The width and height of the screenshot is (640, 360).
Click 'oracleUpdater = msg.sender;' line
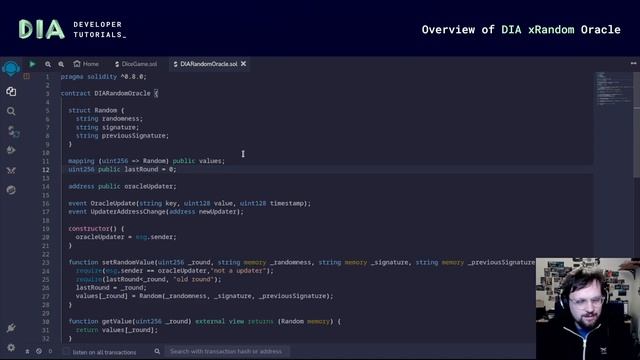[x=126, y=237]
